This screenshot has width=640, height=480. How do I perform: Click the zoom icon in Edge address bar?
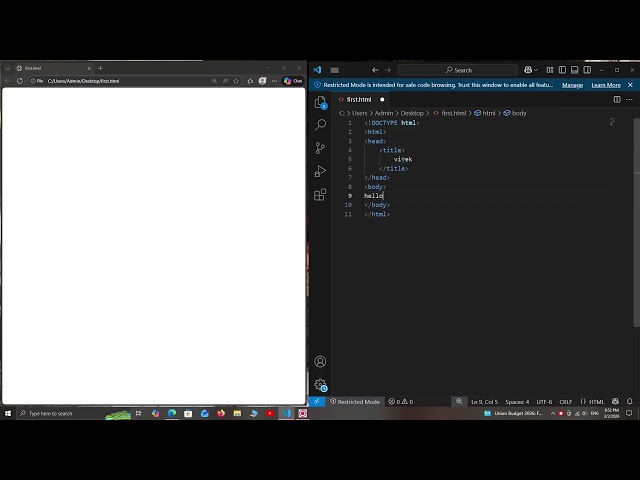click(x=214, y=81)
